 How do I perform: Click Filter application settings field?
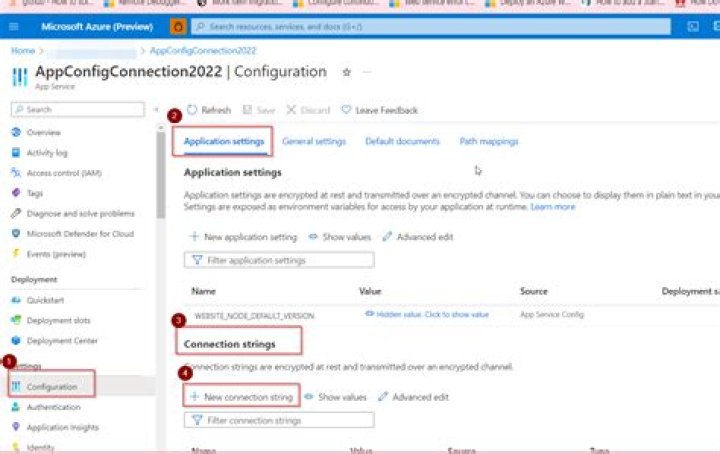(279, 260)
